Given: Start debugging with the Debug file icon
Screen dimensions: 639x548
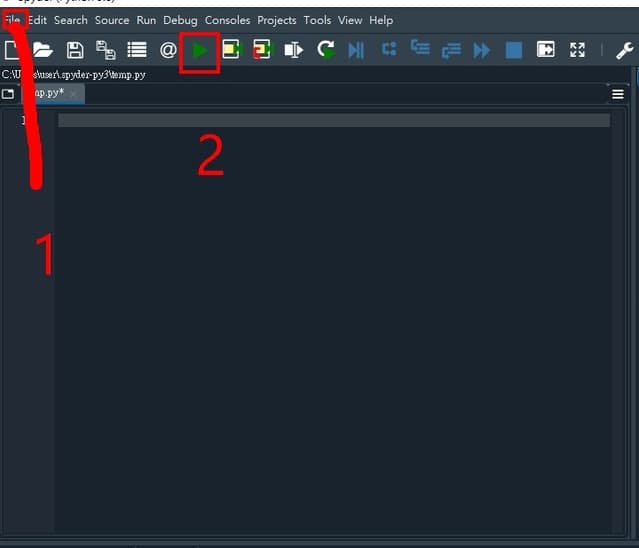Looking at the screenshot, I should [356, 50].
